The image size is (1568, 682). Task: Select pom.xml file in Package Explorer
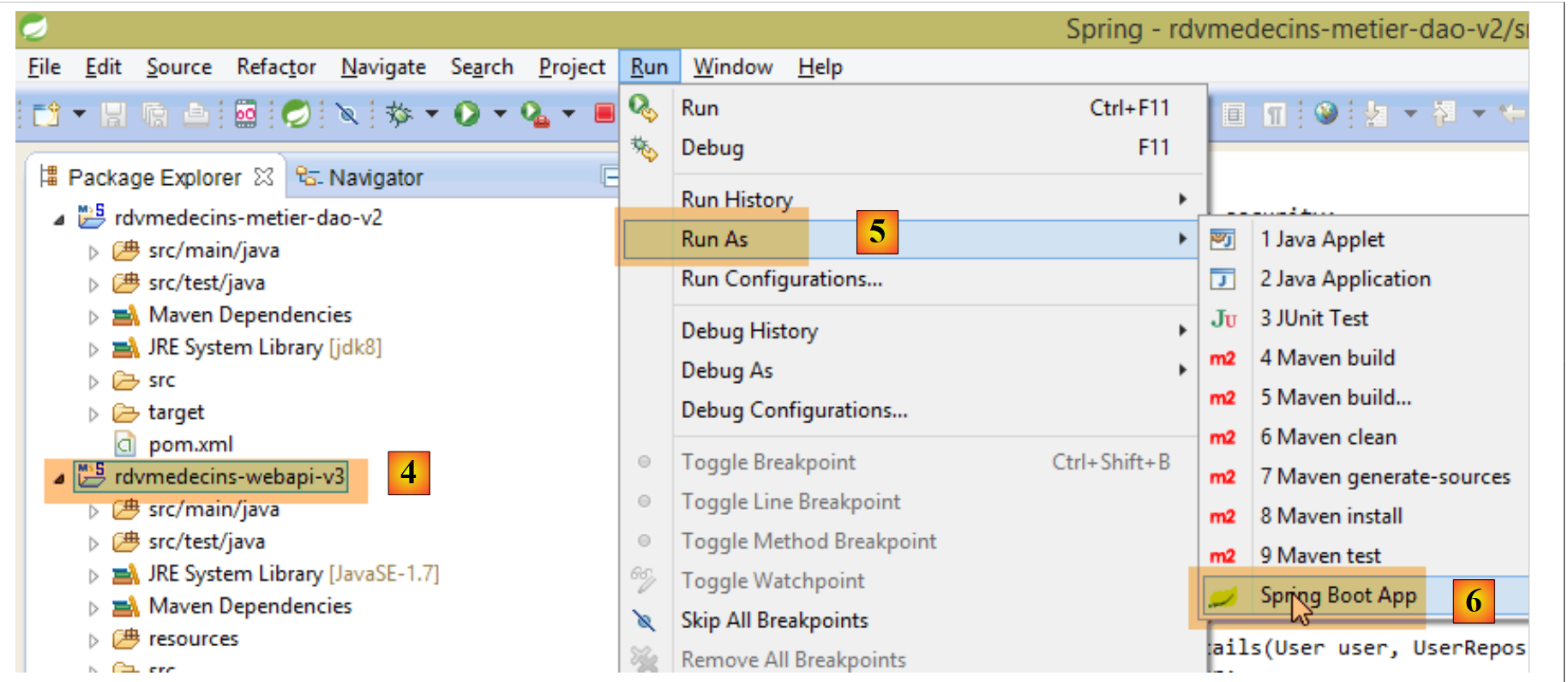pyautogui.click(x=190, y=445)
